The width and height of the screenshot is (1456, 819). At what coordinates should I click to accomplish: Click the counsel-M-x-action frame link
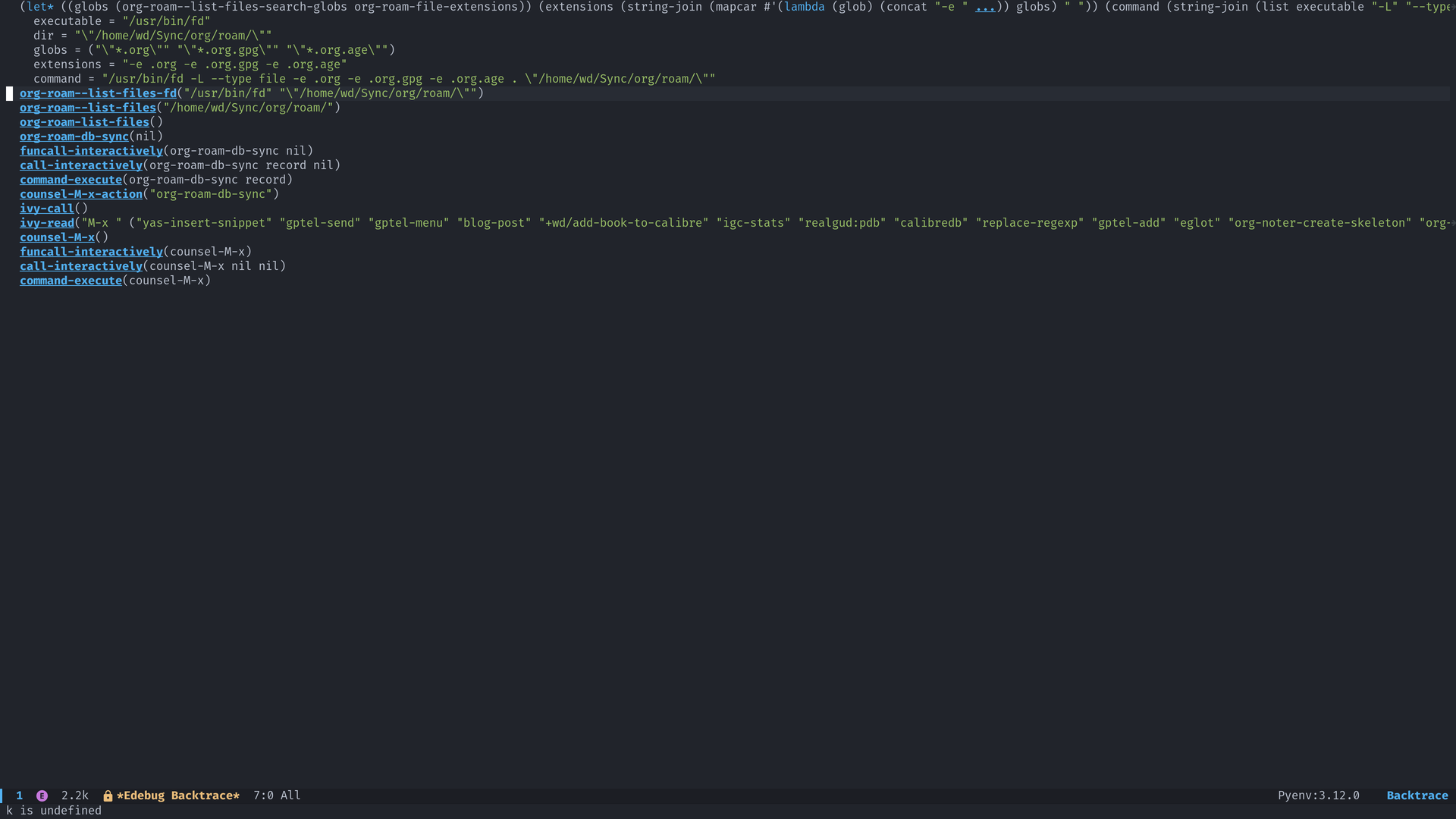pyautogui.click(x=80, y=194)
